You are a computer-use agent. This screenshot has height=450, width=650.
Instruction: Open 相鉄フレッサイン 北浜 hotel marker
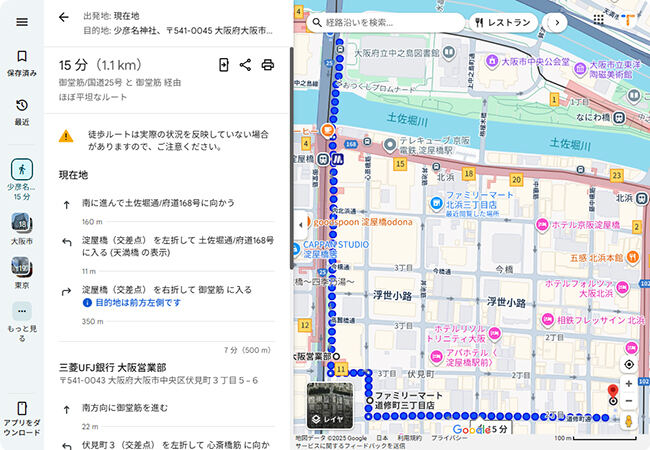(x=548, y=319)
